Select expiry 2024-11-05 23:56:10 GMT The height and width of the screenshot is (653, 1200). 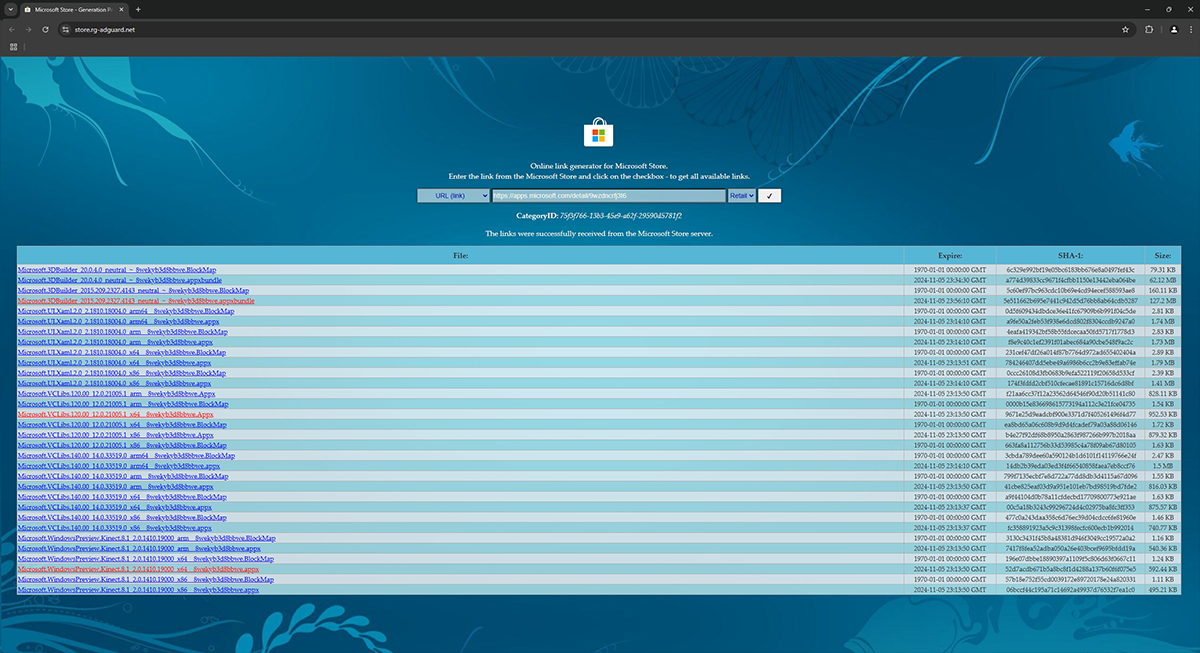950,300
